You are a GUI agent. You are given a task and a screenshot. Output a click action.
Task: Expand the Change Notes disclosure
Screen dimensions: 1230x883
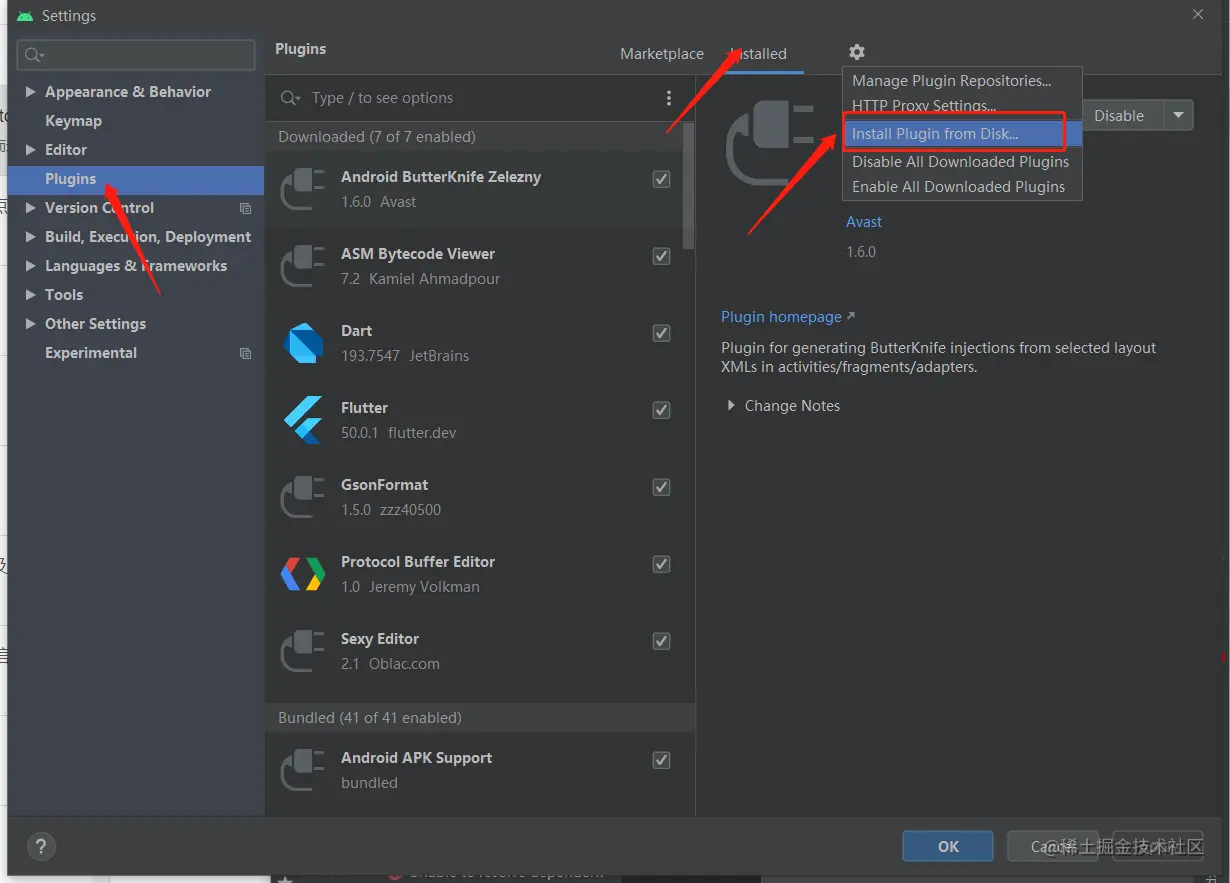tap(731, 406)
